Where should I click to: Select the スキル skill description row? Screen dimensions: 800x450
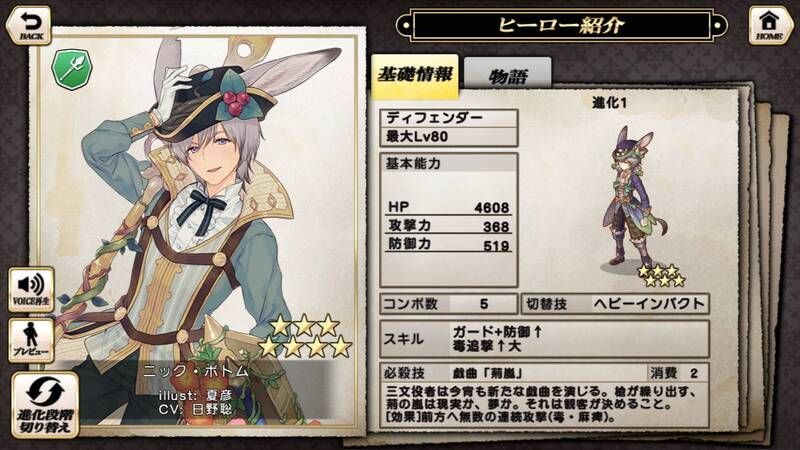click(x=544, y=339)
